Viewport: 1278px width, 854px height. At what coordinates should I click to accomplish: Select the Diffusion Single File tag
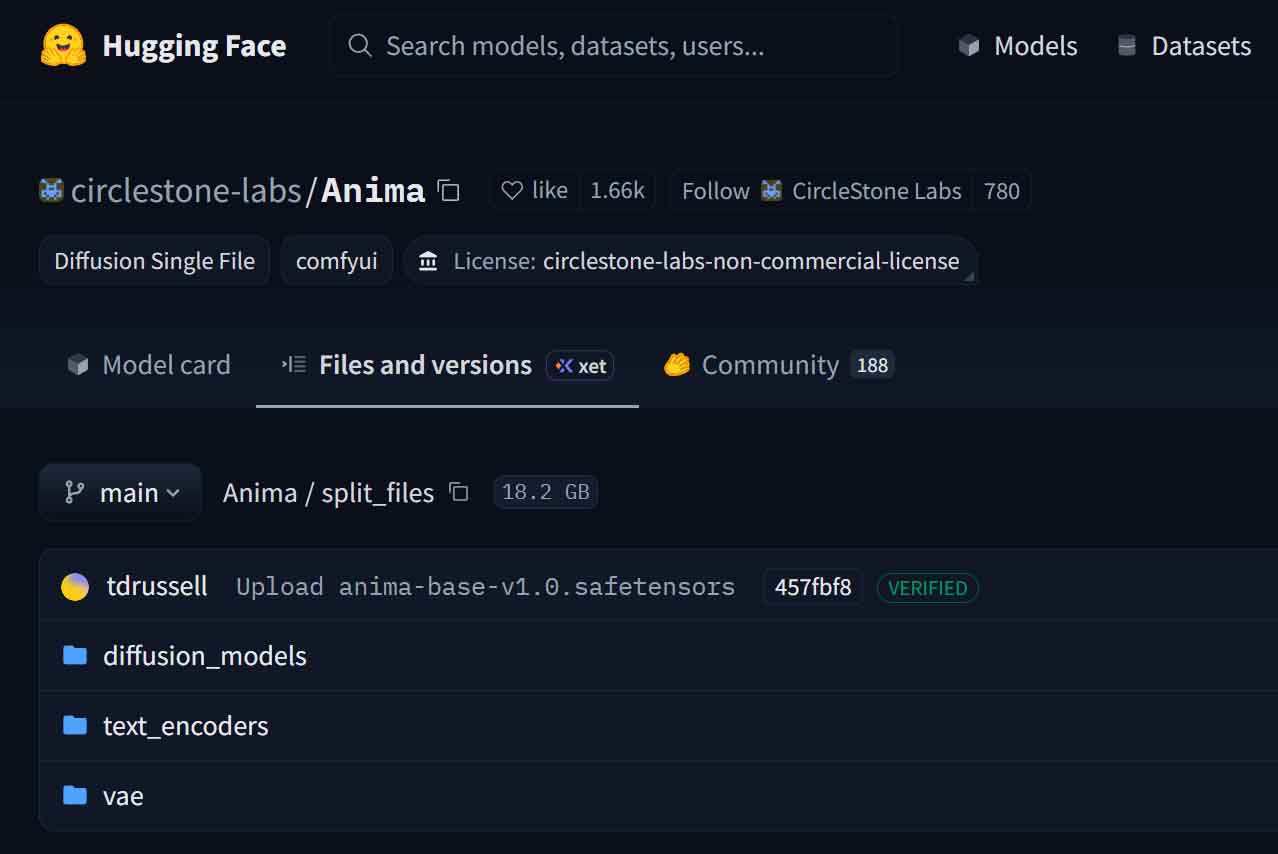[x=154, y=261]
